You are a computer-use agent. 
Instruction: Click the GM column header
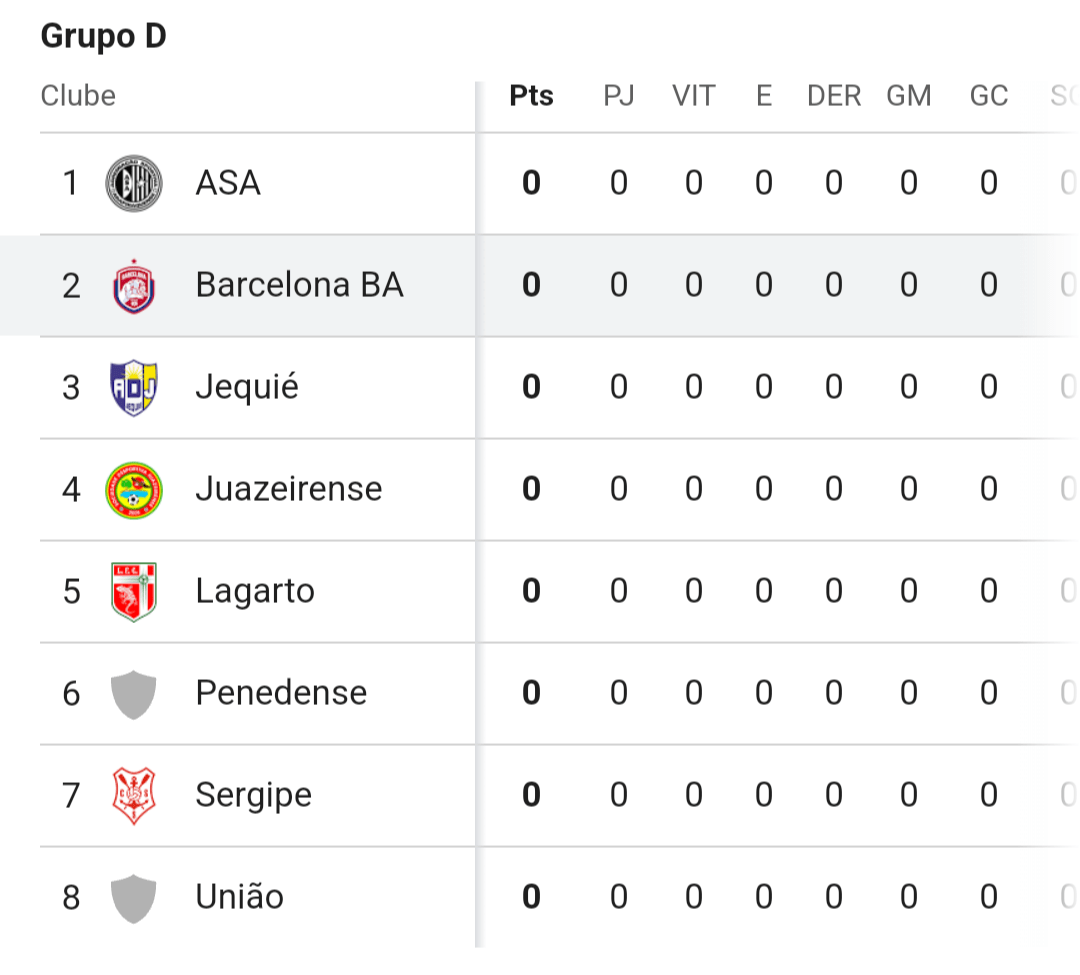tap(908, 96)
